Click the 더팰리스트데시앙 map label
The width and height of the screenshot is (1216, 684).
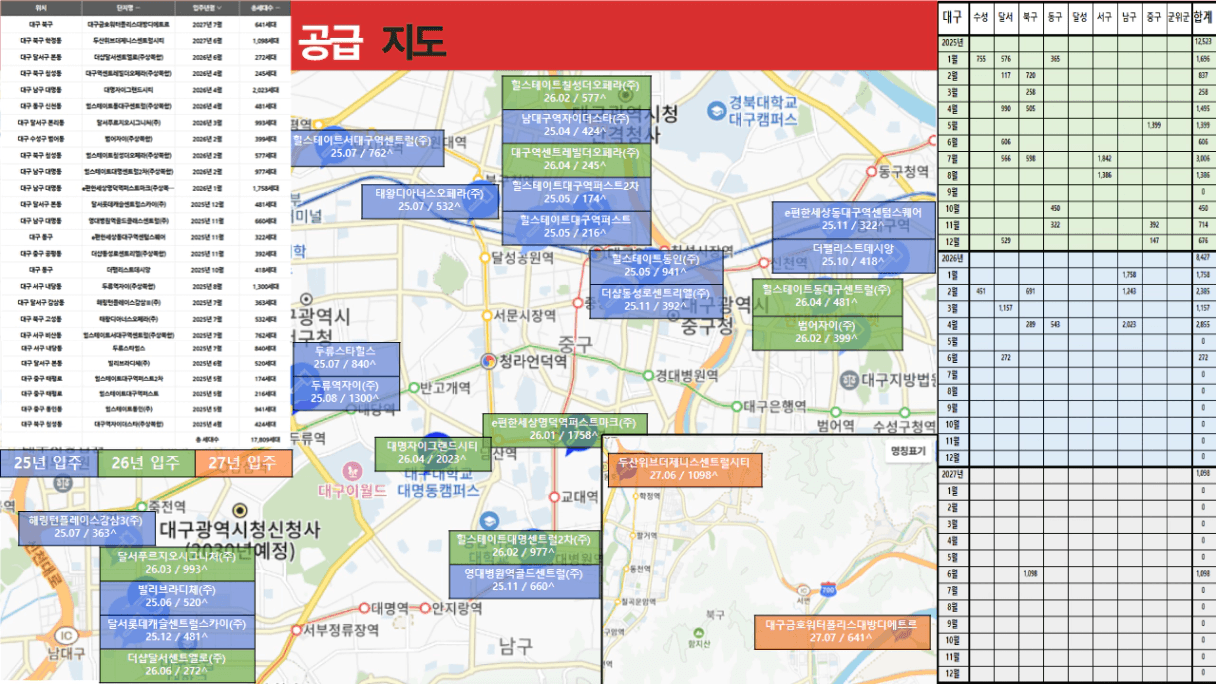(853, 254)
